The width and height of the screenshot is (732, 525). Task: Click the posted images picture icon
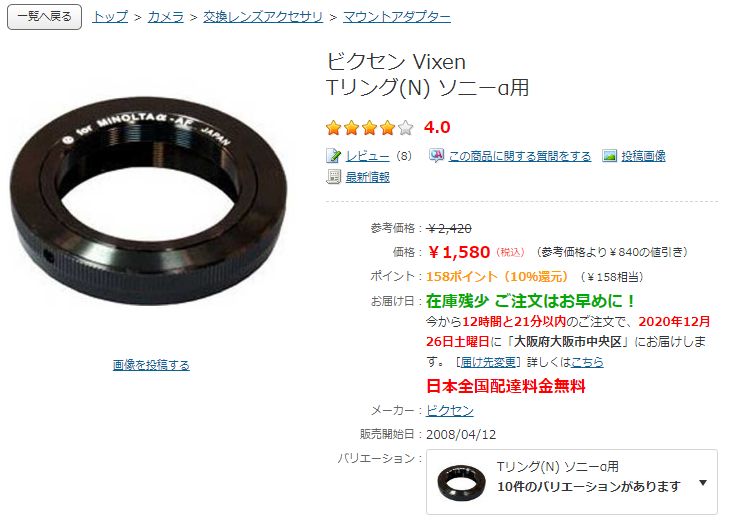coord(610,155)
